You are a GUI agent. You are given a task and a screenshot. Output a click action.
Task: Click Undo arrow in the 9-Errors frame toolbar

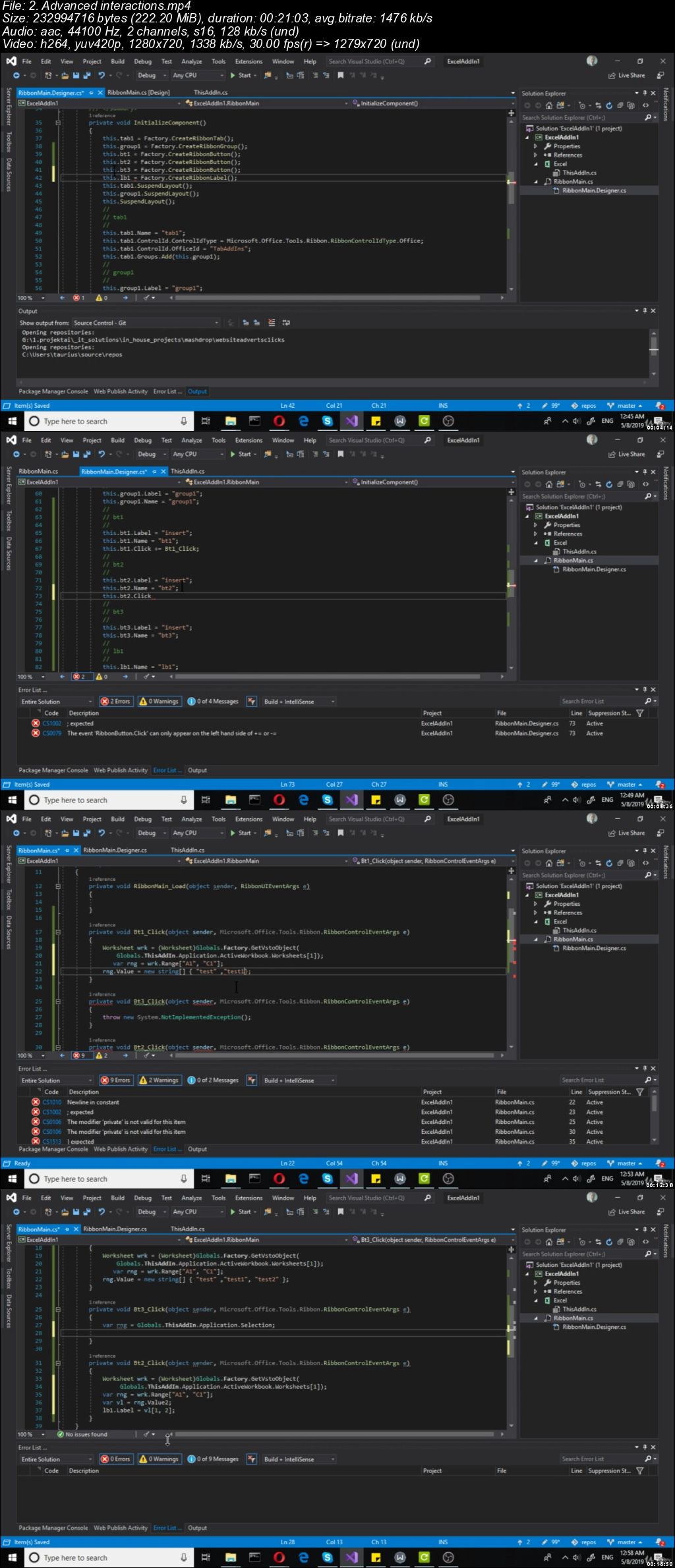pos(102,833)
